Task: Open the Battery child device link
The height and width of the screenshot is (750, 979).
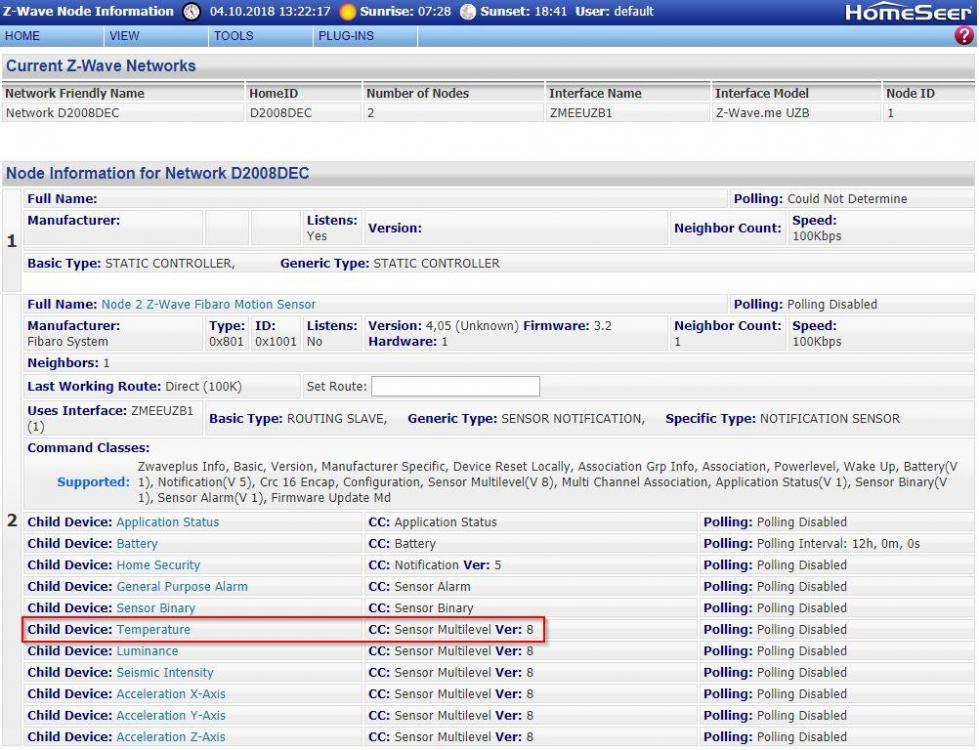Action: (x=137, y=544)
